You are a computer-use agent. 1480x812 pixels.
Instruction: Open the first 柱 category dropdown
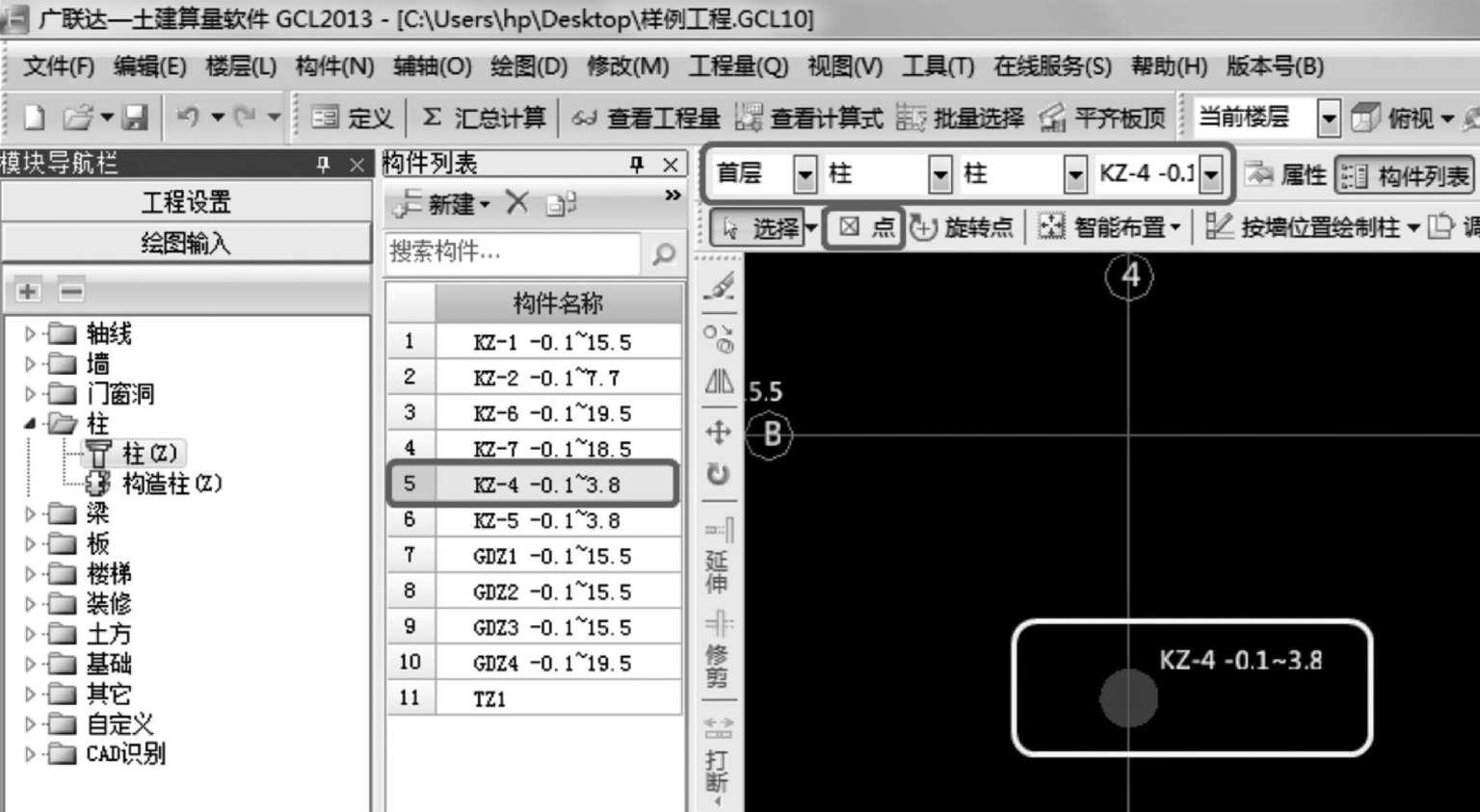point(939,174)
